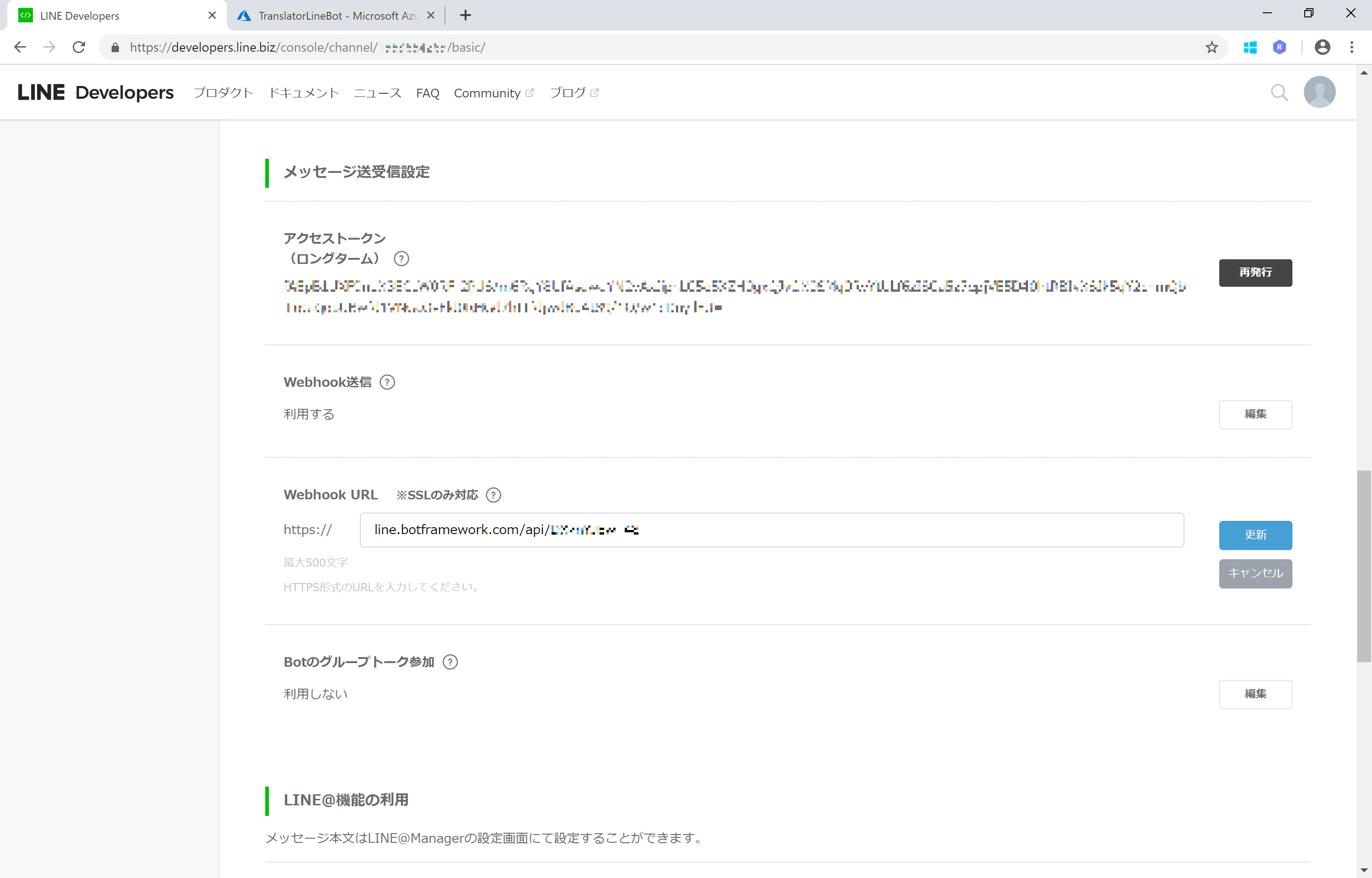Screen dimensions: 1372x878
Task: Open the Community external link
Action: pos(493,93)
